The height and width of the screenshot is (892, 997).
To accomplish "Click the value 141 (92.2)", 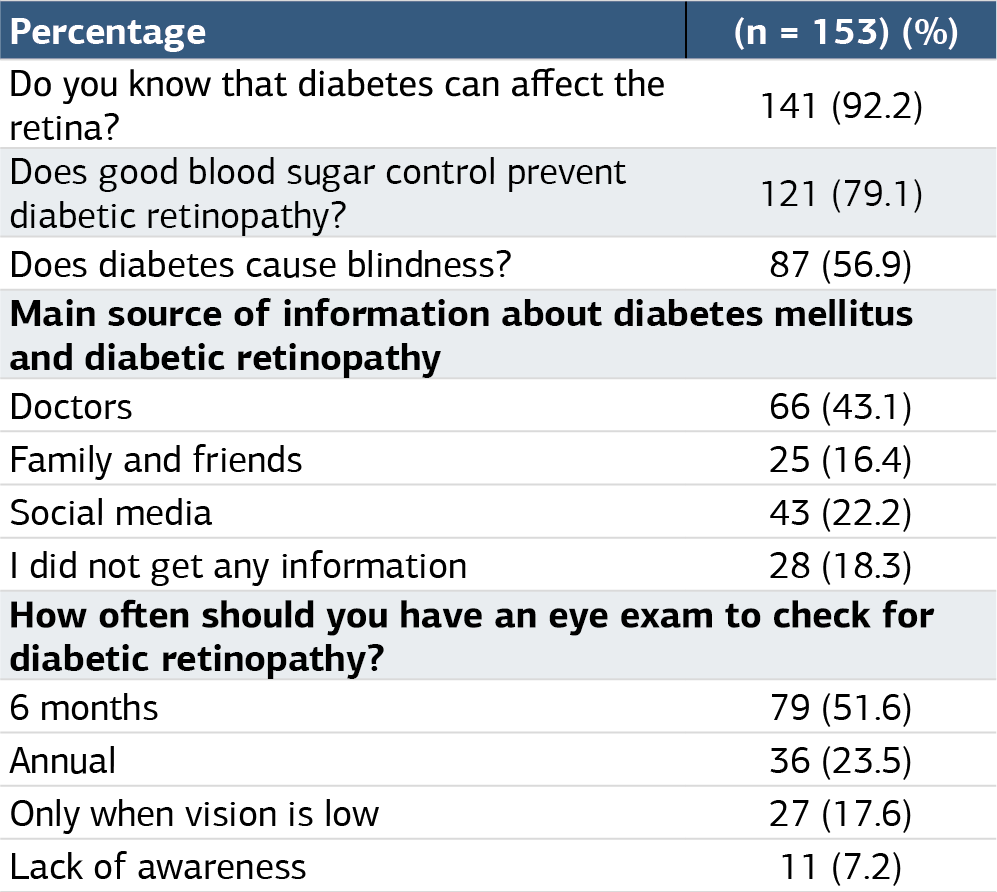I will (x=841, y=106).
